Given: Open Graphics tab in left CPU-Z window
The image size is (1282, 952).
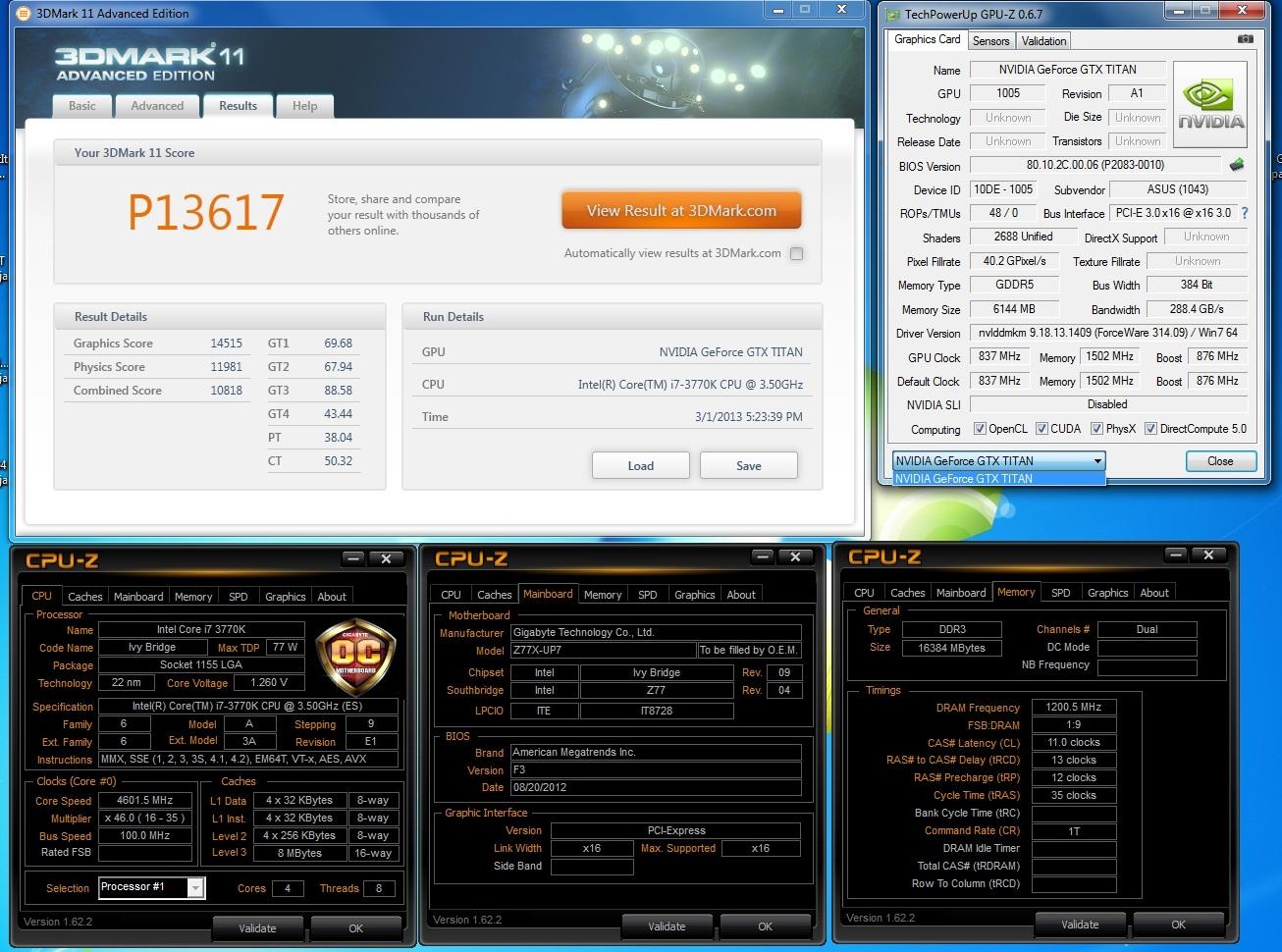Looking at the screenshot, I should click(x=286, y=597).
